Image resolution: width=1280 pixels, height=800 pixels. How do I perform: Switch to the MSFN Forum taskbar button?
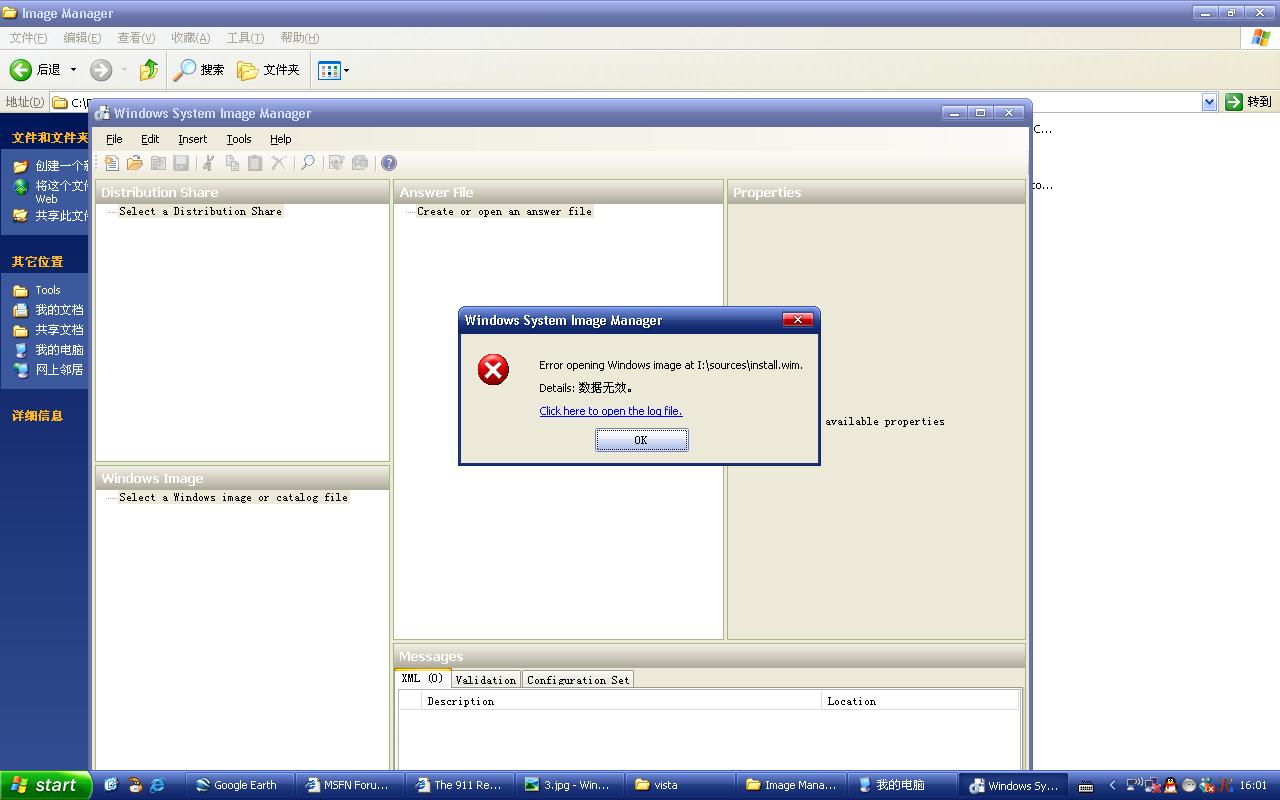click(348, 785)
